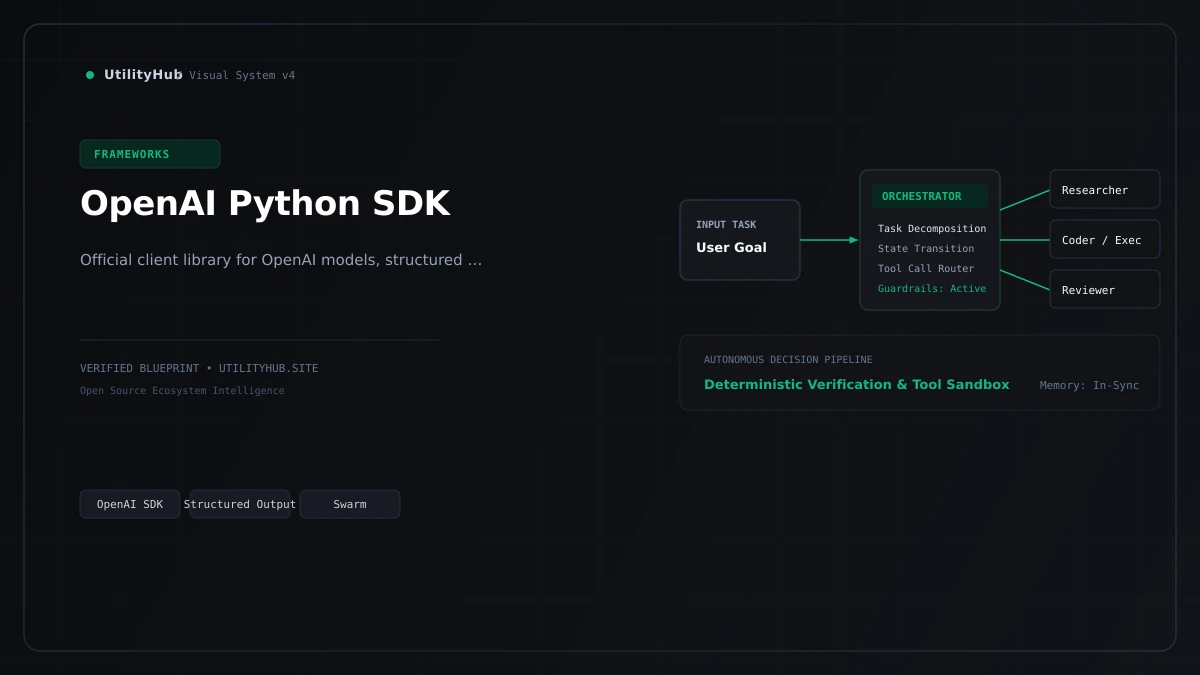Screen dimensions: 1200x675
Task: Click the 'Official client library' description text
Action: 281,260
